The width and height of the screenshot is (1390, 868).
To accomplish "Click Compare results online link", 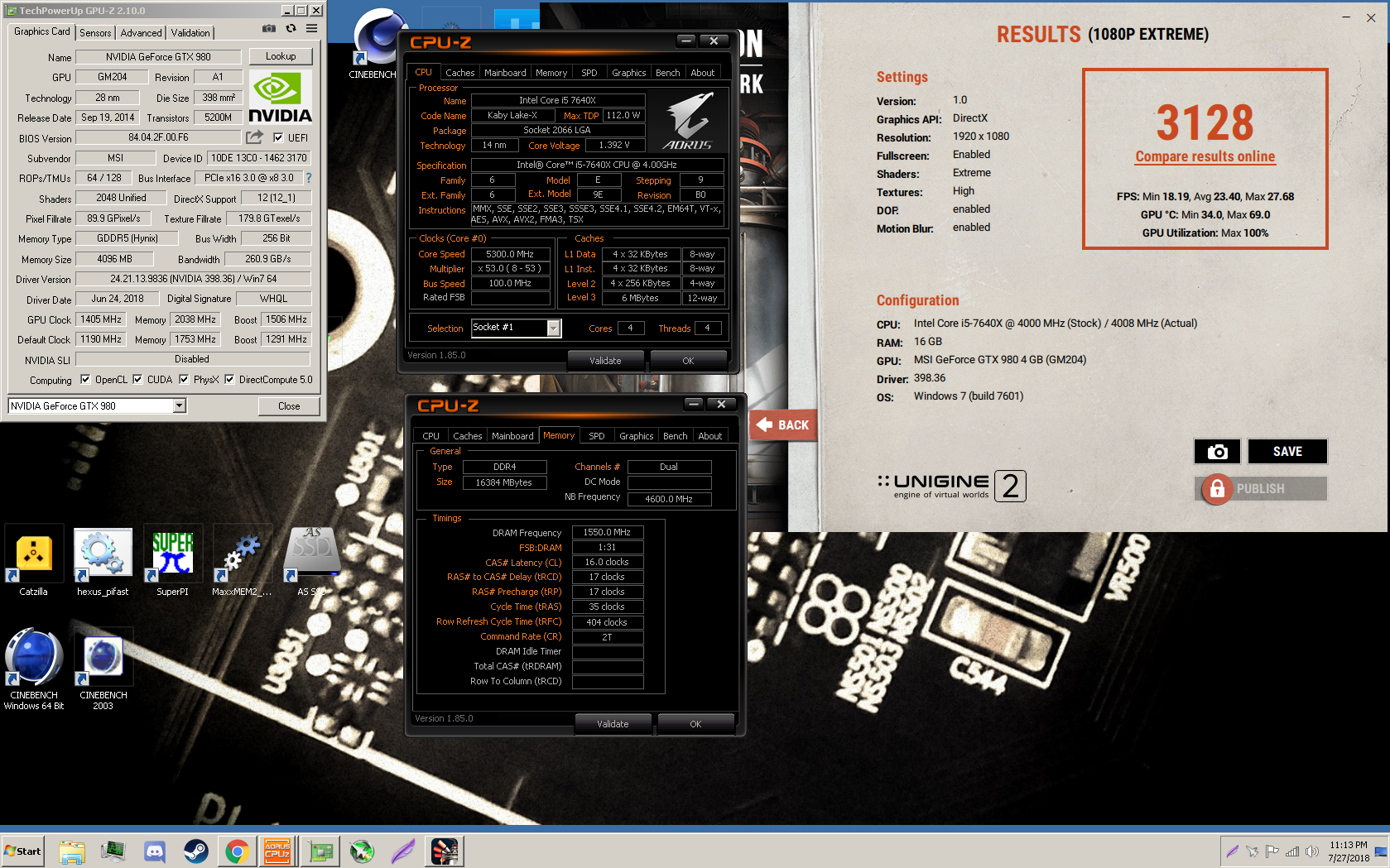I will click(x=1205, y=156).
